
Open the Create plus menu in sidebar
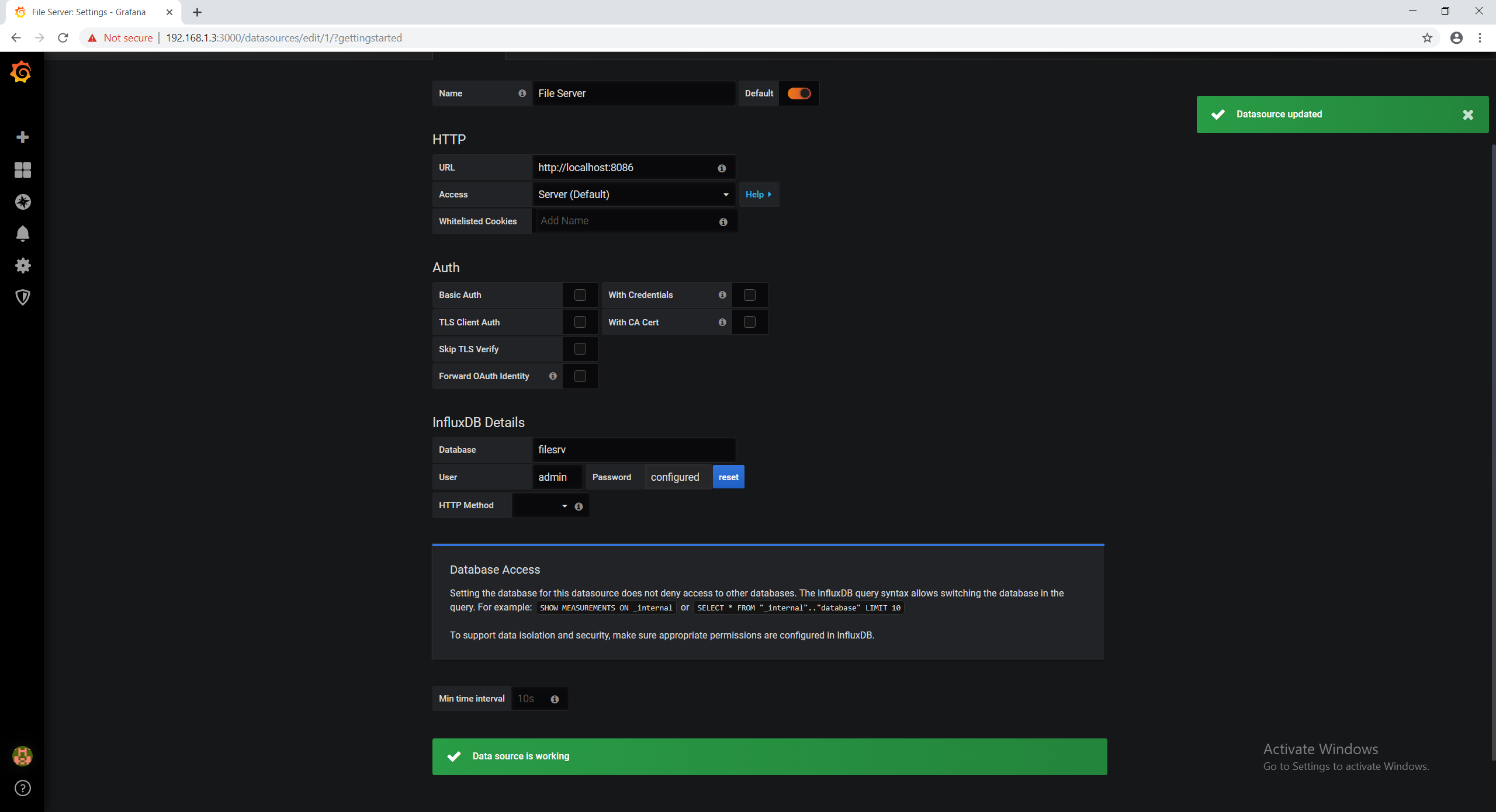[x=22, y=137]
